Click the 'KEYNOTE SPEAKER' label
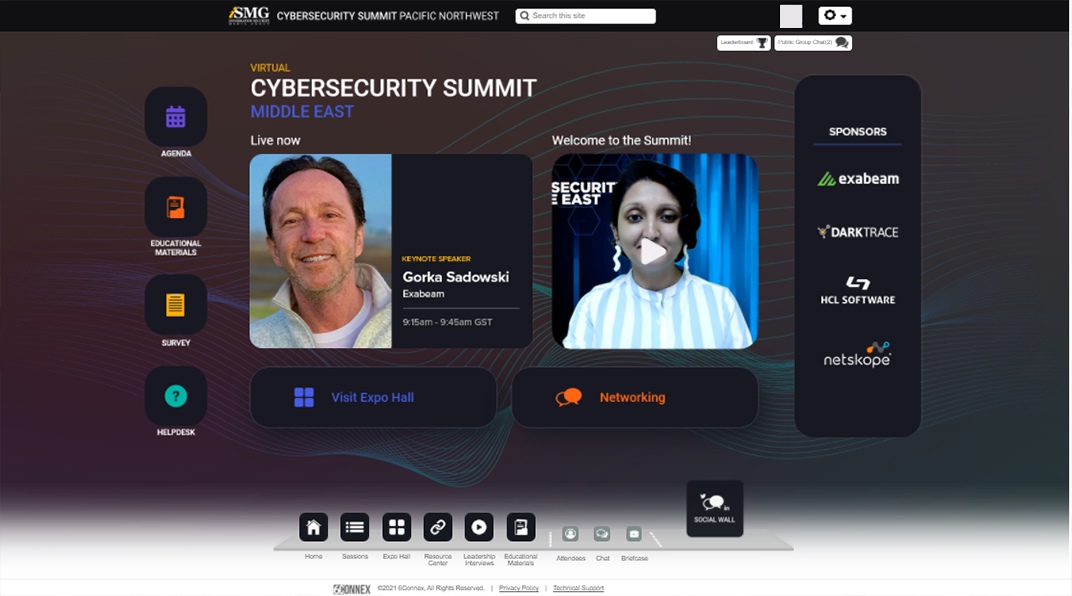 (x=436, y=258)
